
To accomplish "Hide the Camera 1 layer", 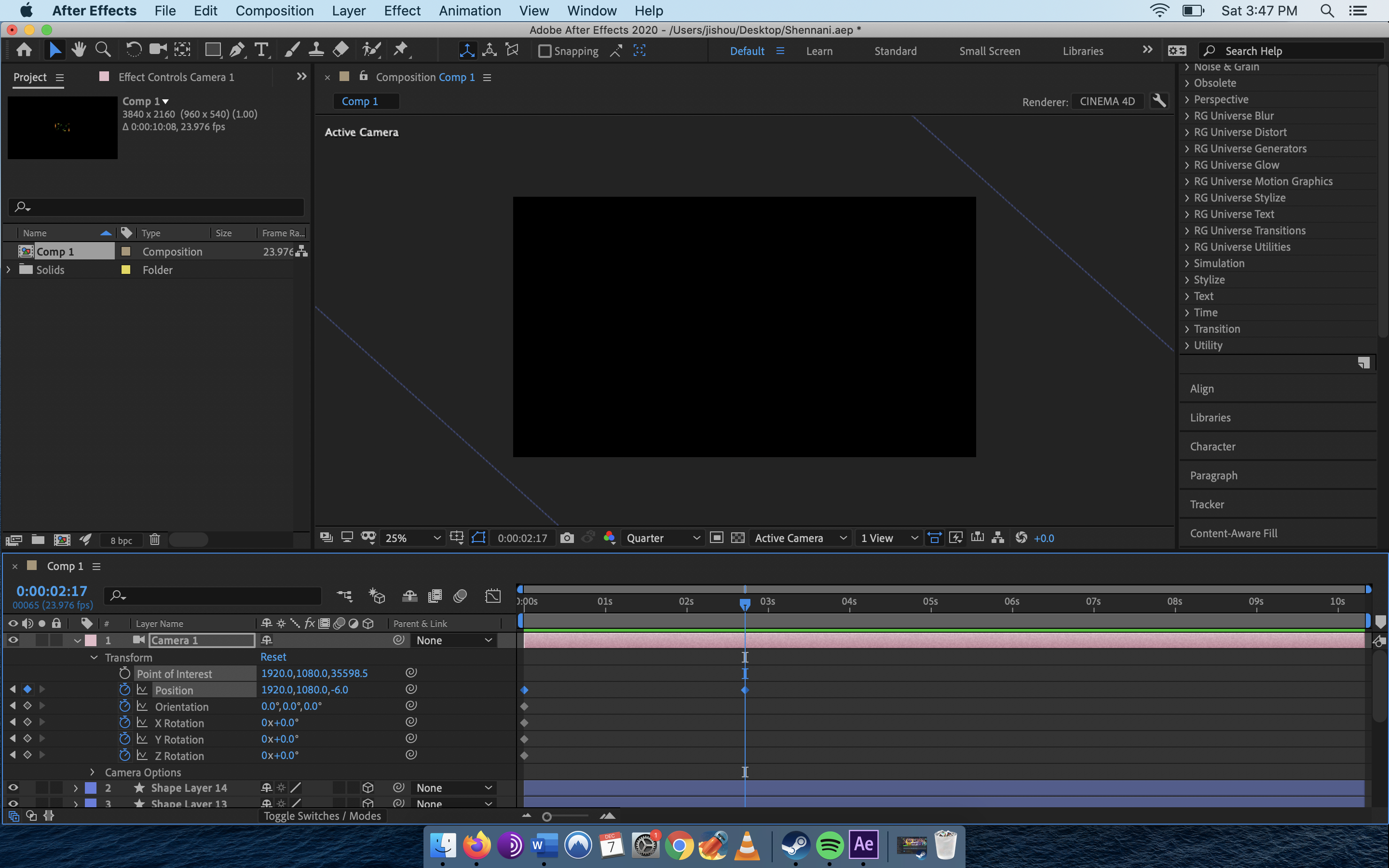I will click(x=13, y=640).
